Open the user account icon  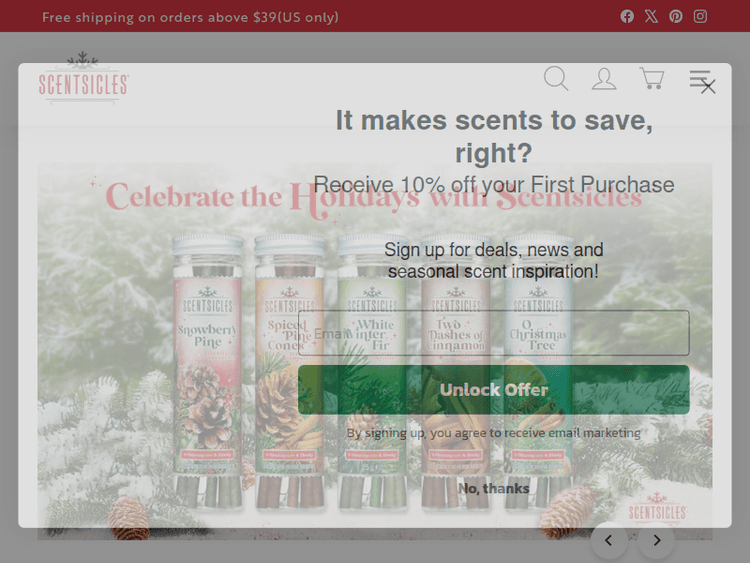[x=604, y=78]
